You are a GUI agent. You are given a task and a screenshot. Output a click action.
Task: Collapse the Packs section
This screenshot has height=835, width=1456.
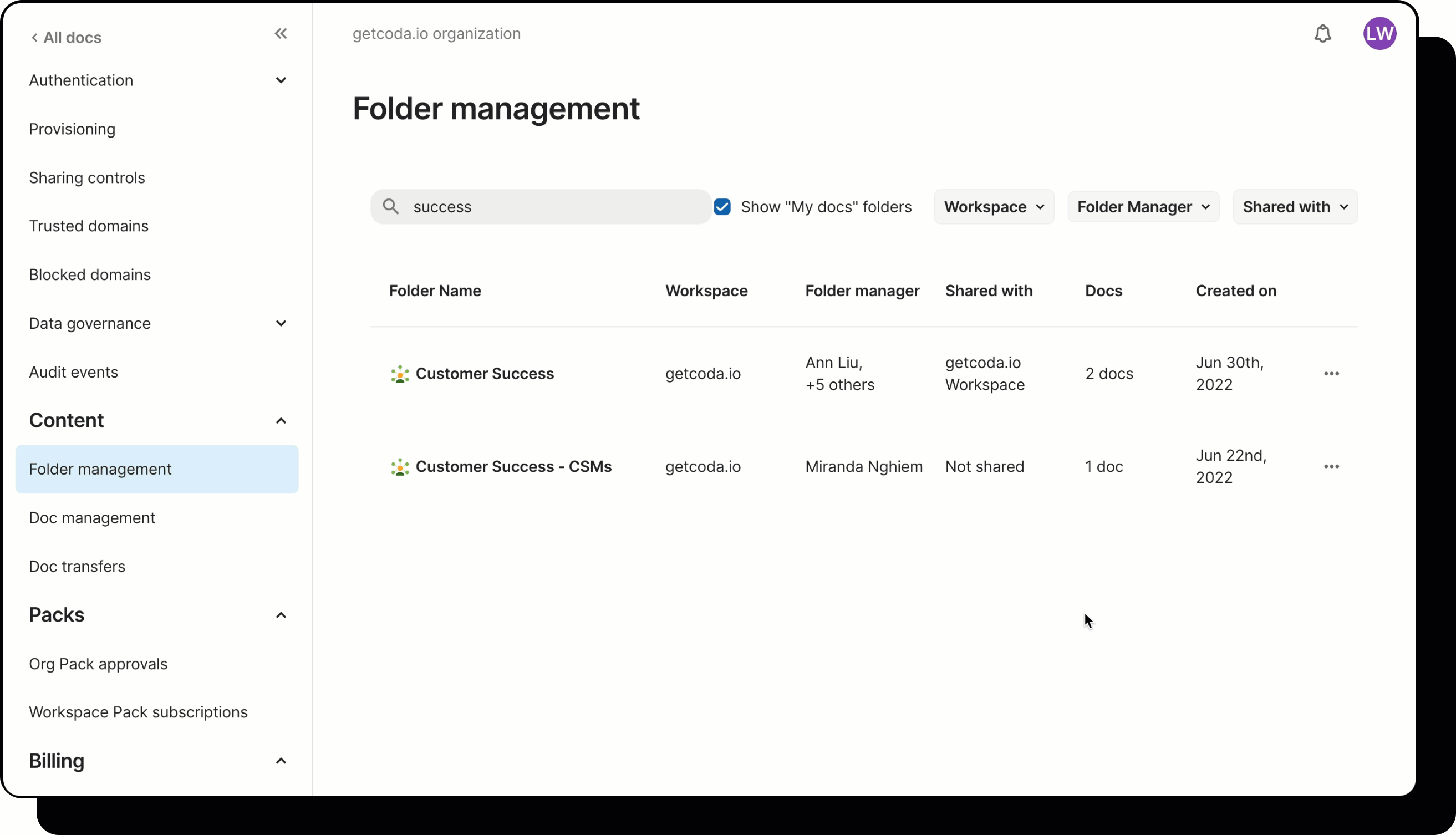pyautogui.click(x=281, y=615)
